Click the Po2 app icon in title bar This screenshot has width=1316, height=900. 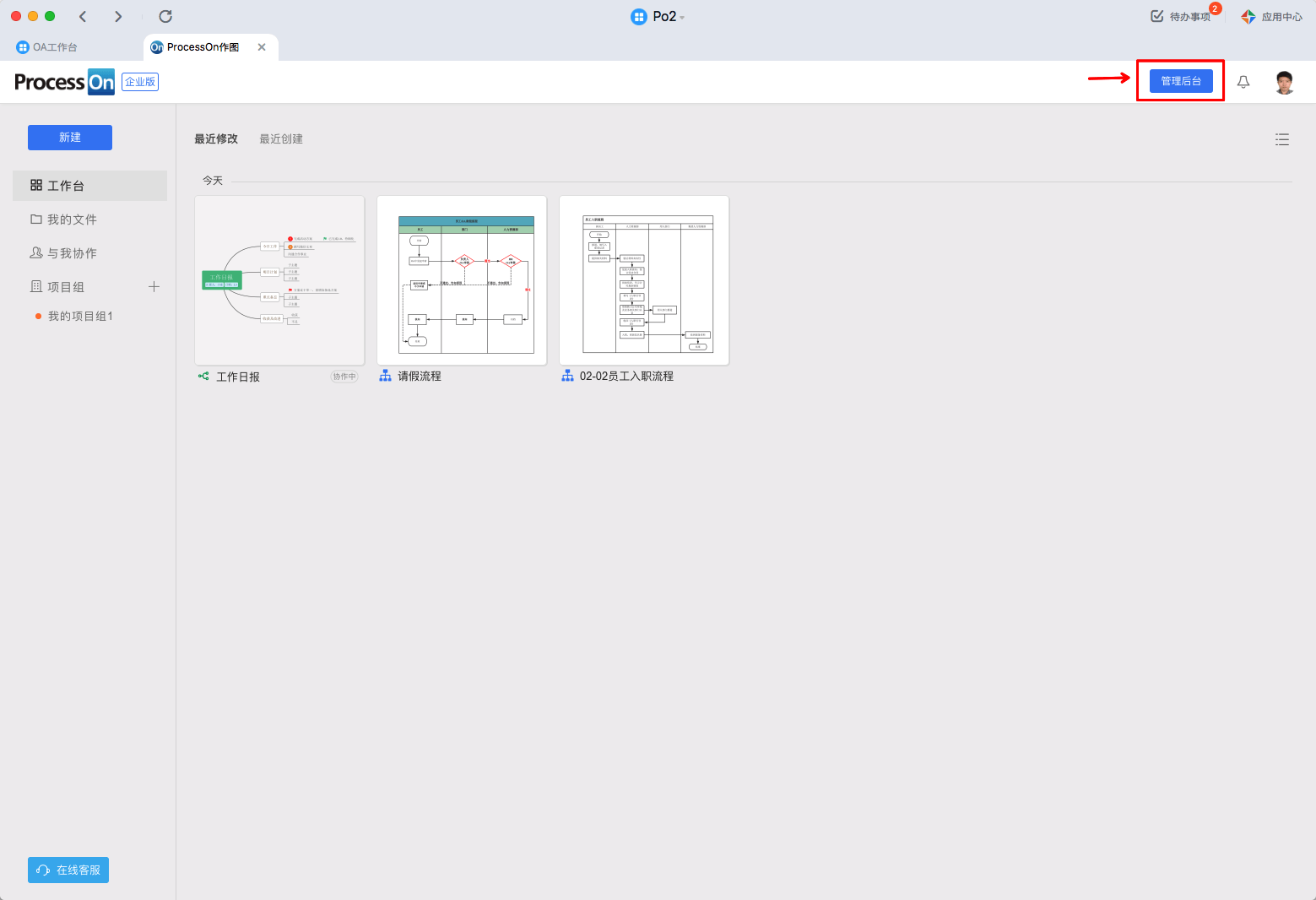click(x=639, y=16)
